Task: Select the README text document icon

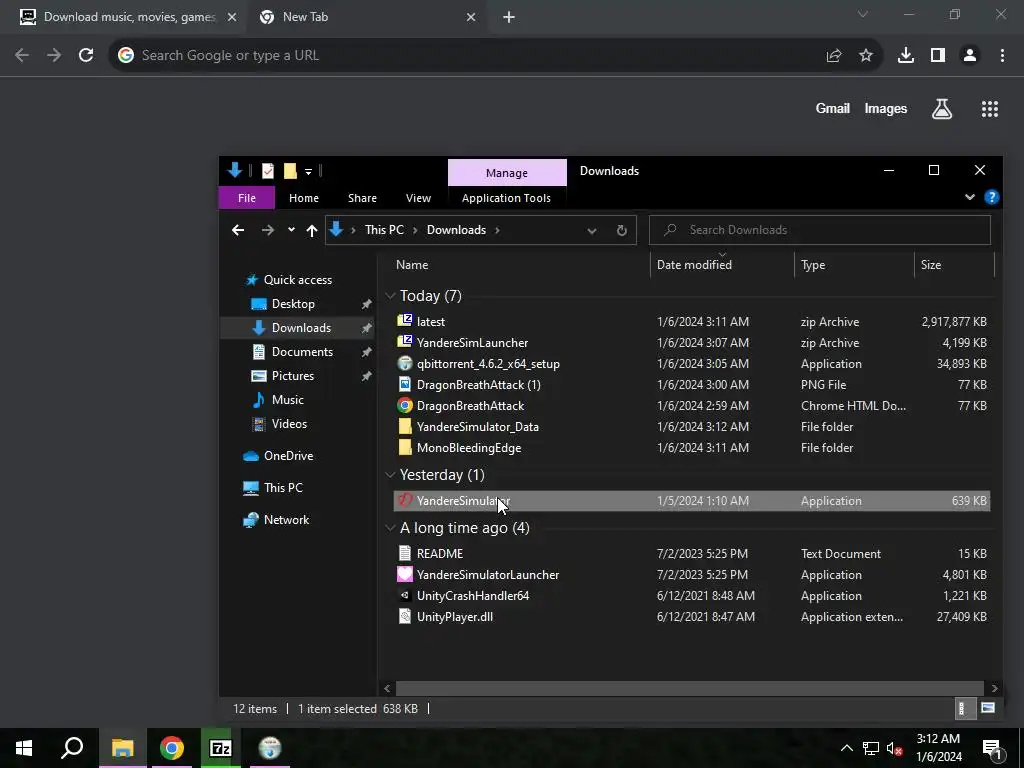Action: tap(405, 553)
